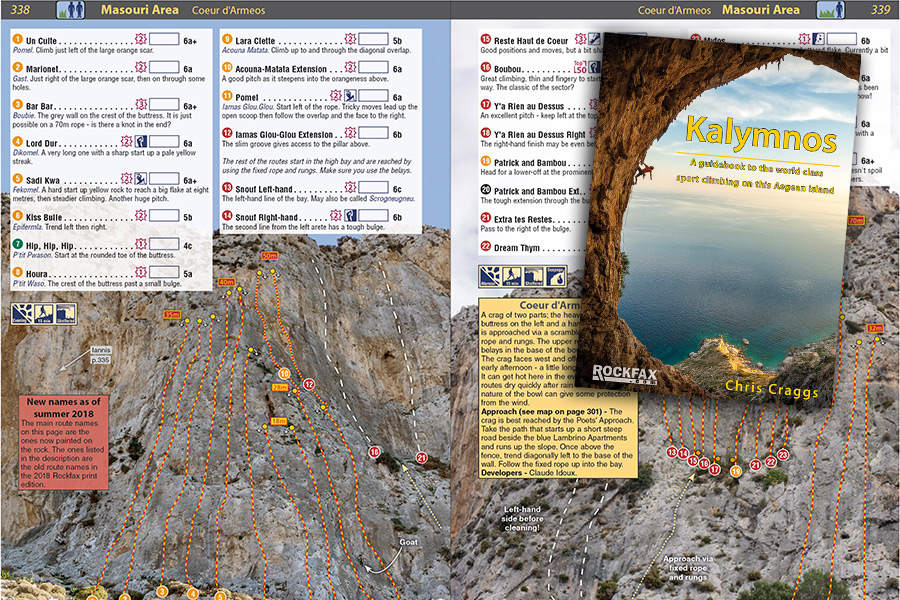Click the Iannis p.335 reference label
This screenshot has height=600, width=900.
click(x=100, y=355)
